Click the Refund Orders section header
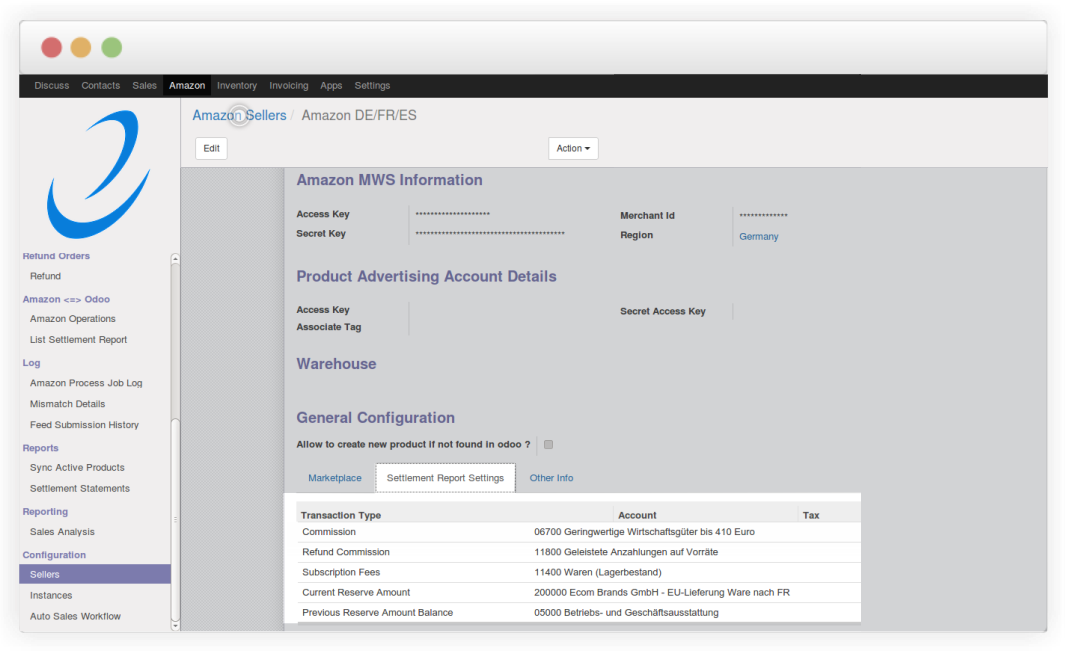1066x652 pixels. pos(56,256)
